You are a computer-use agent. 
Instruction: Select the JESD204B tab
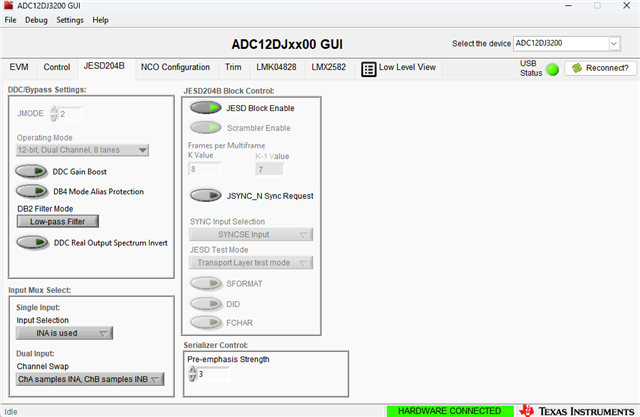(x=104, y=66)
